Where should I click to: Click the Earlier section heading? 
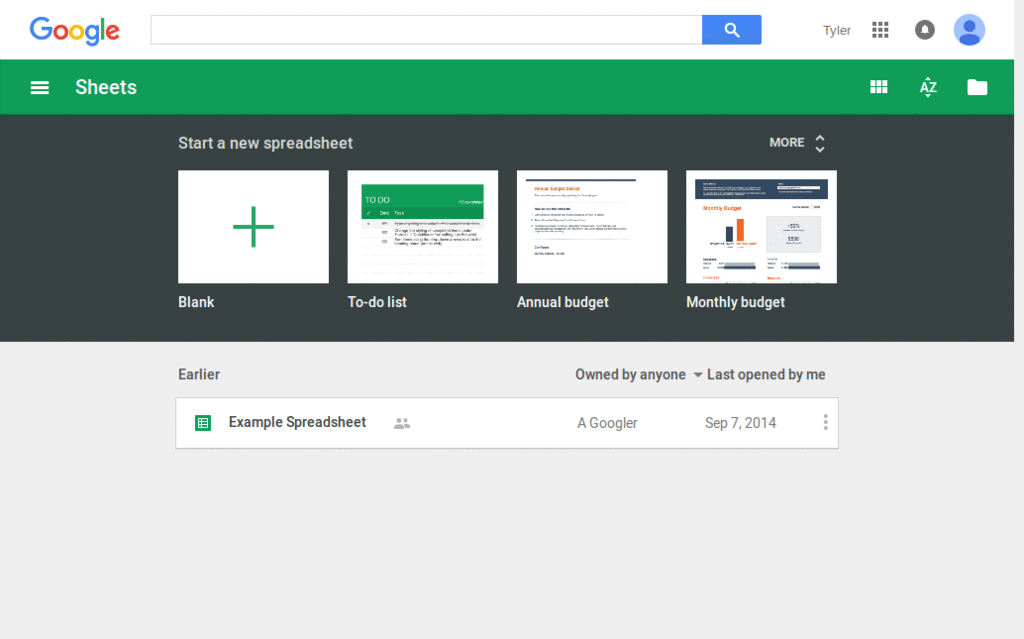point(199,374)
